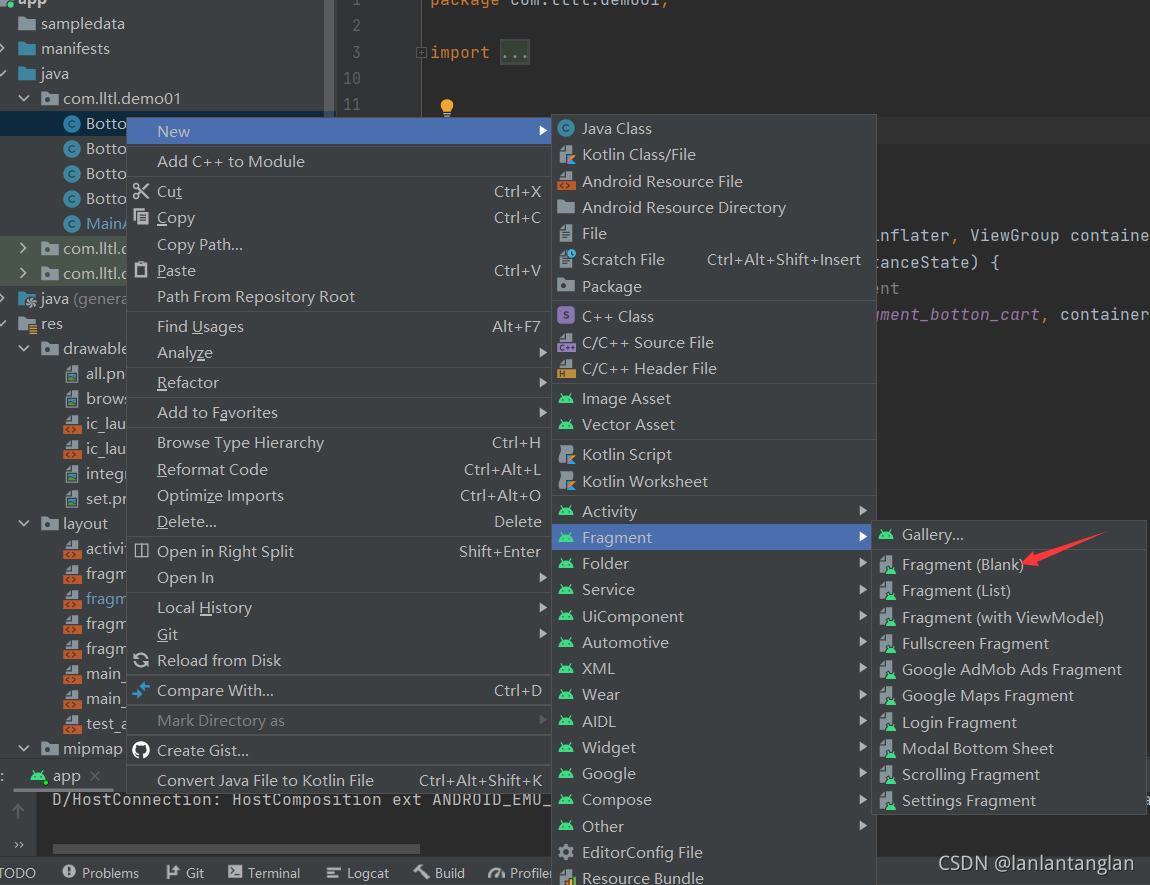This screenshot has width=1150, height=885.
Task: Click the Create Gist GitHub icon
Action: point(141,750)
